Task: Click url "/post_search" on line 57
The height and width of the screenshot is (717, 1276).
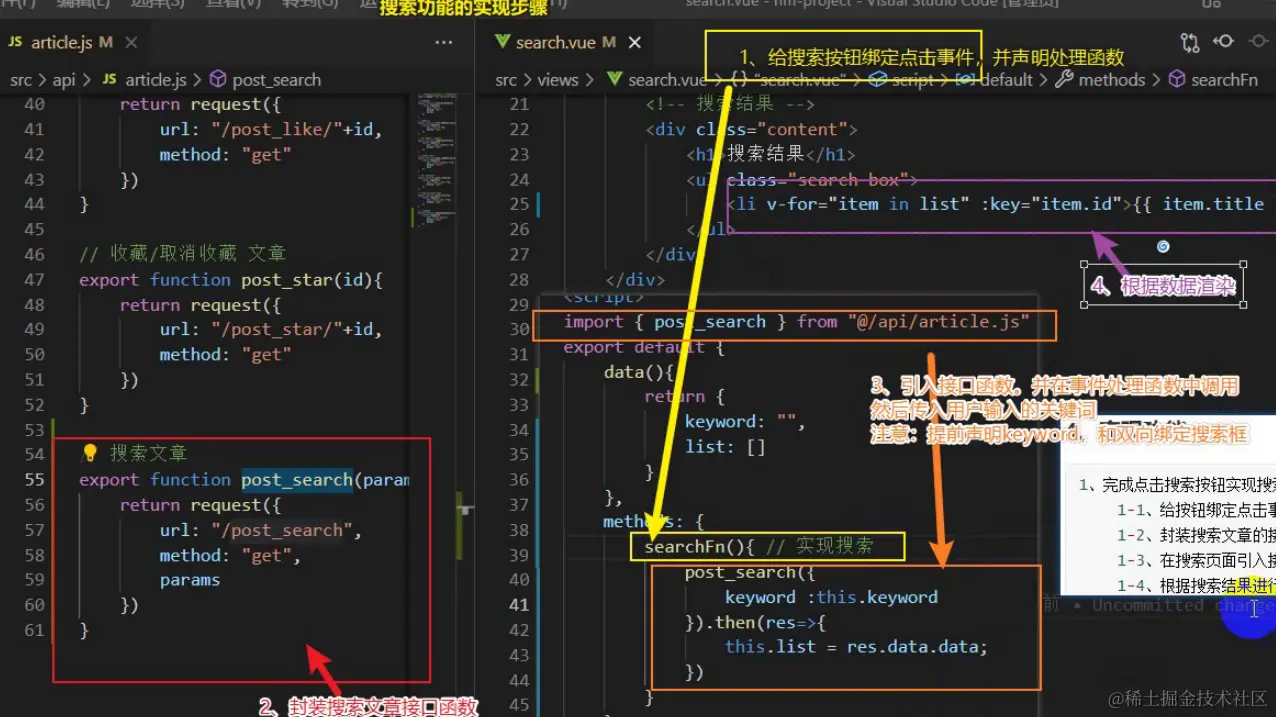Action: [260, 530]
